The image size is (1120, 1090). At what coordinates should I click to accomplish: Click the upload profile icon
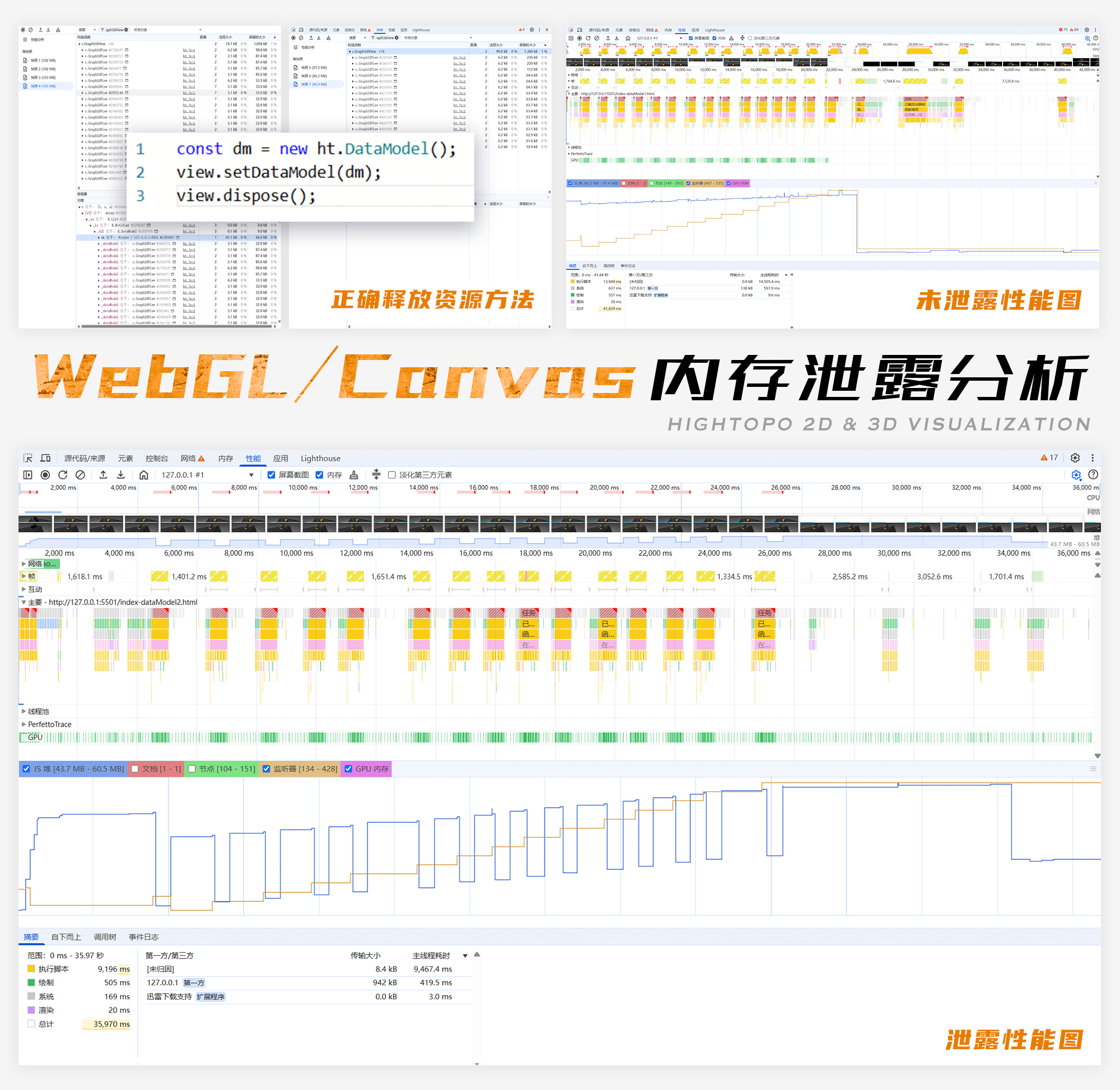point(103,475)
